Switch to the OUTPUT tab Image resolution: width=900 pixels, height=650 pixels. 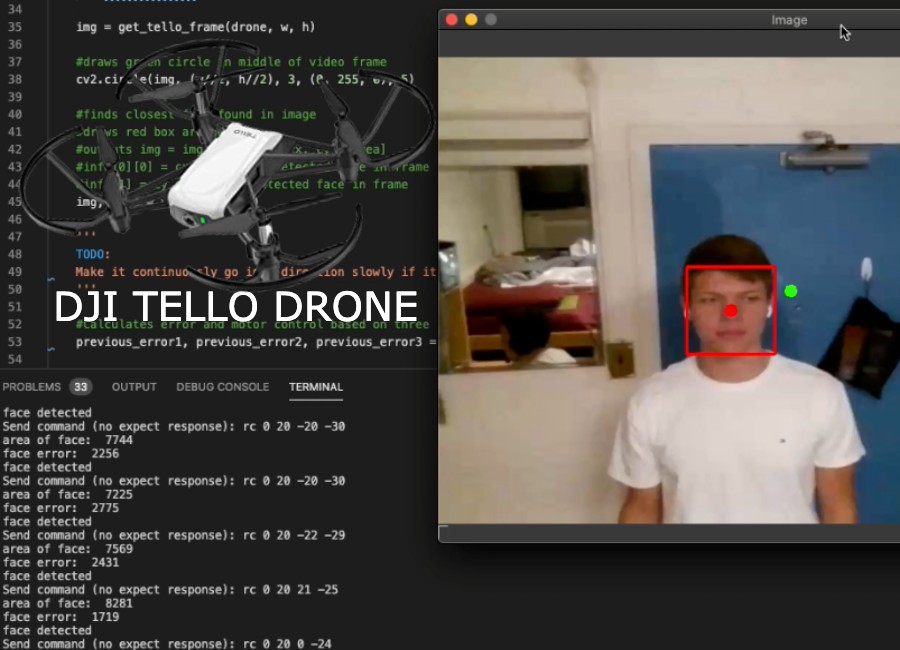tap(134, 387)
